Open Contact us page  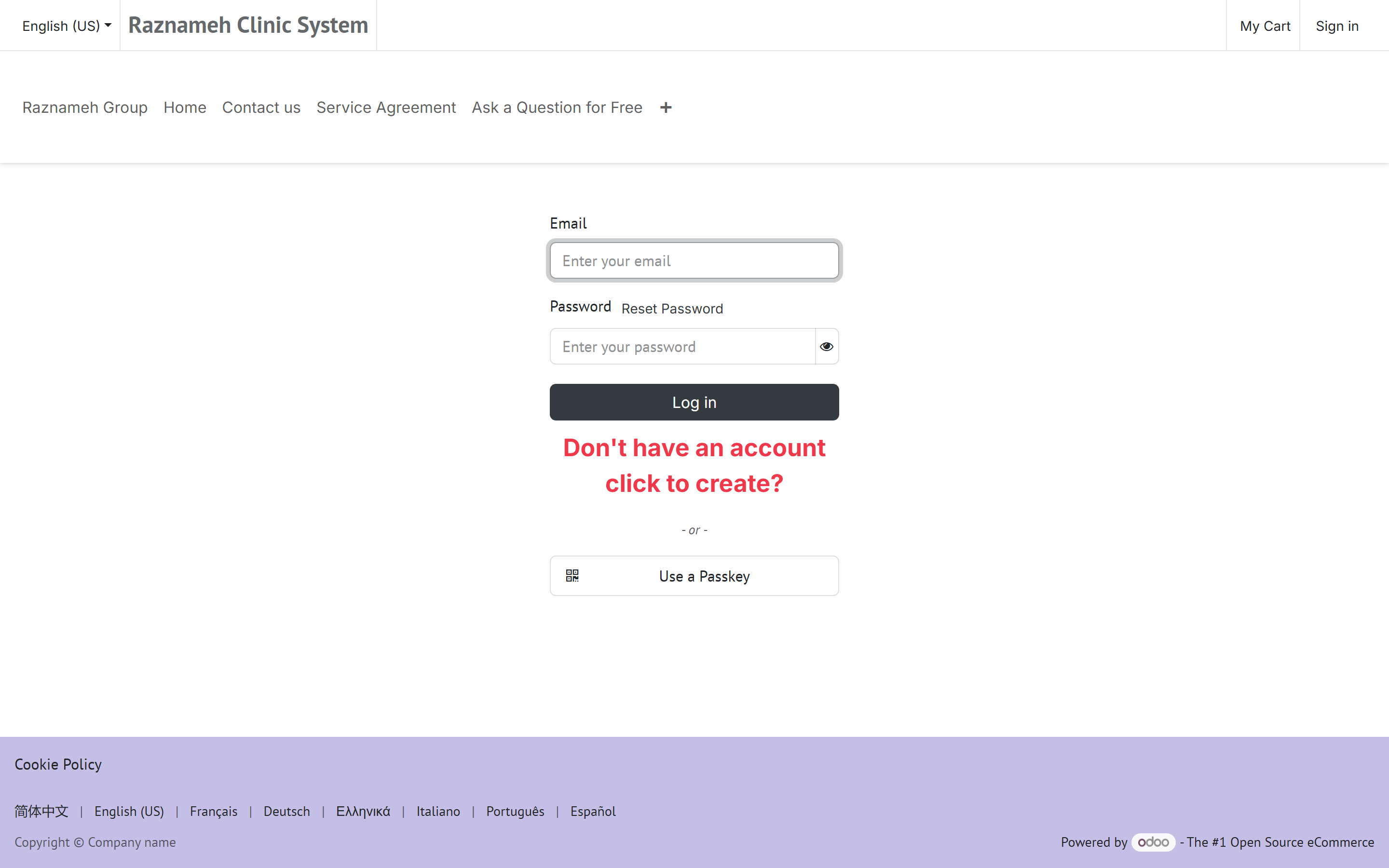pos(261,108)
